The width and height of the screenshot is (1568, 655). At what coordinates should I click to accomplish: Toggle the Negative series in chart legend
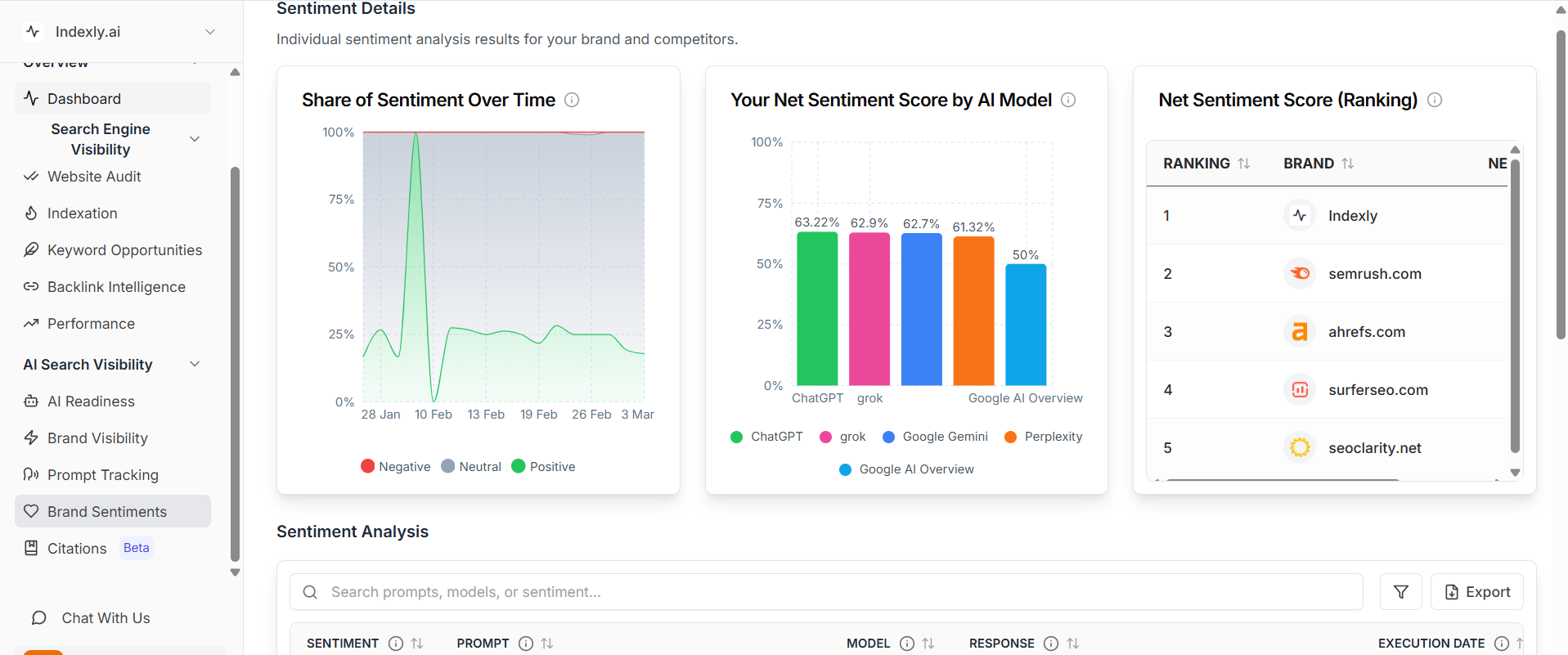pyautogui.click(x=396, y=466)
